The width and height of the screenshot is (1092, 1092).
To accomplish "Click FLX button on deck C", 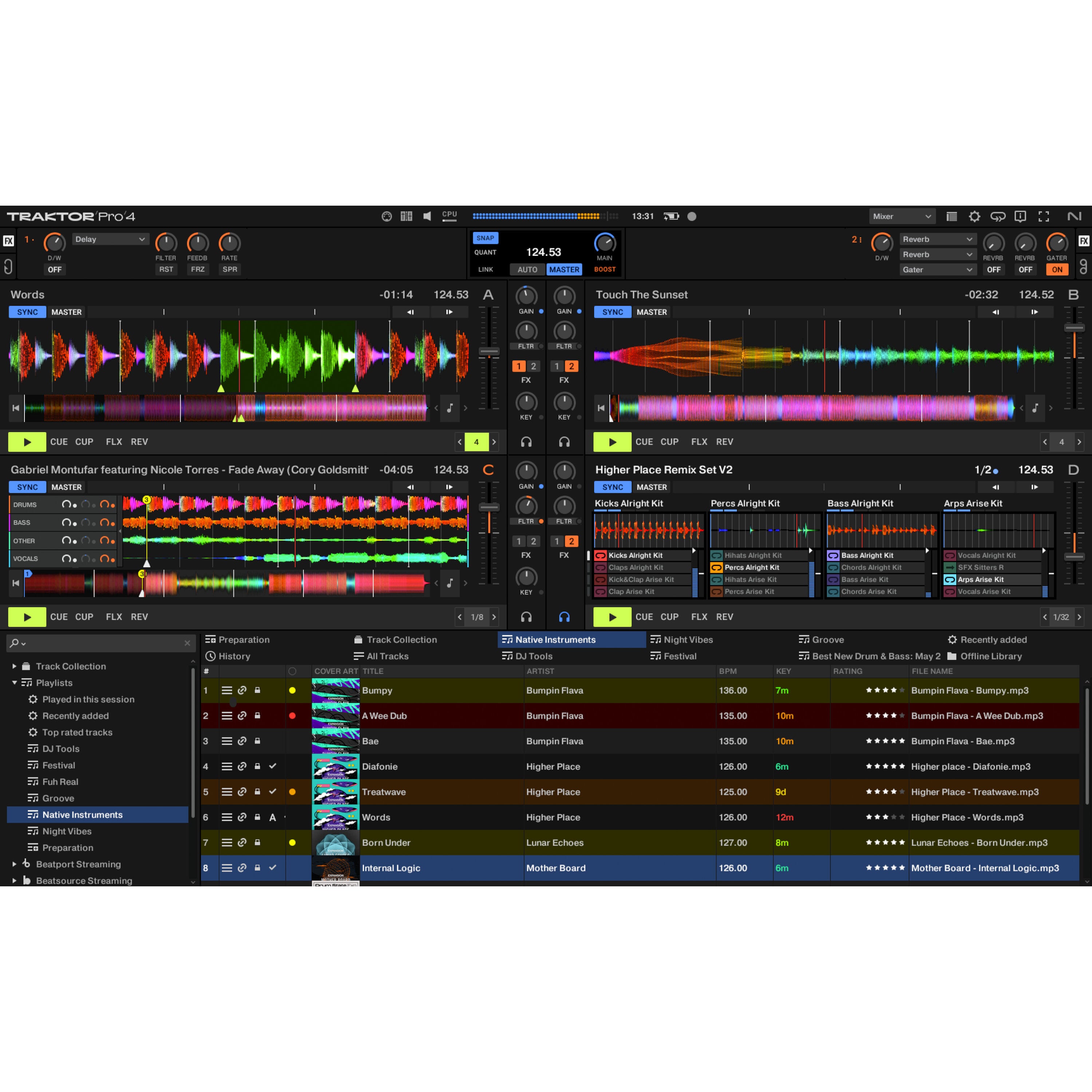I will [114, 617].
